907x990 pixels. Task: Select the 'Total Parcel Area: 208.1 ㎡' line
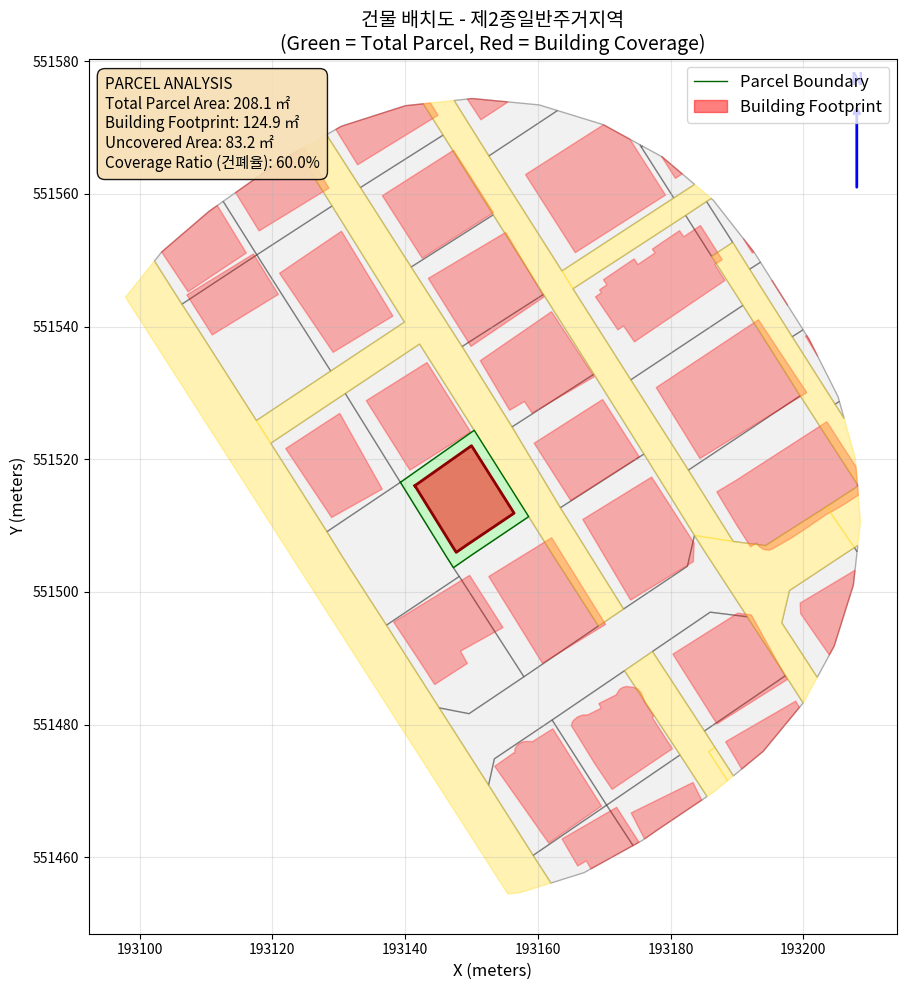pyautogui.click(x=197, y=103)
